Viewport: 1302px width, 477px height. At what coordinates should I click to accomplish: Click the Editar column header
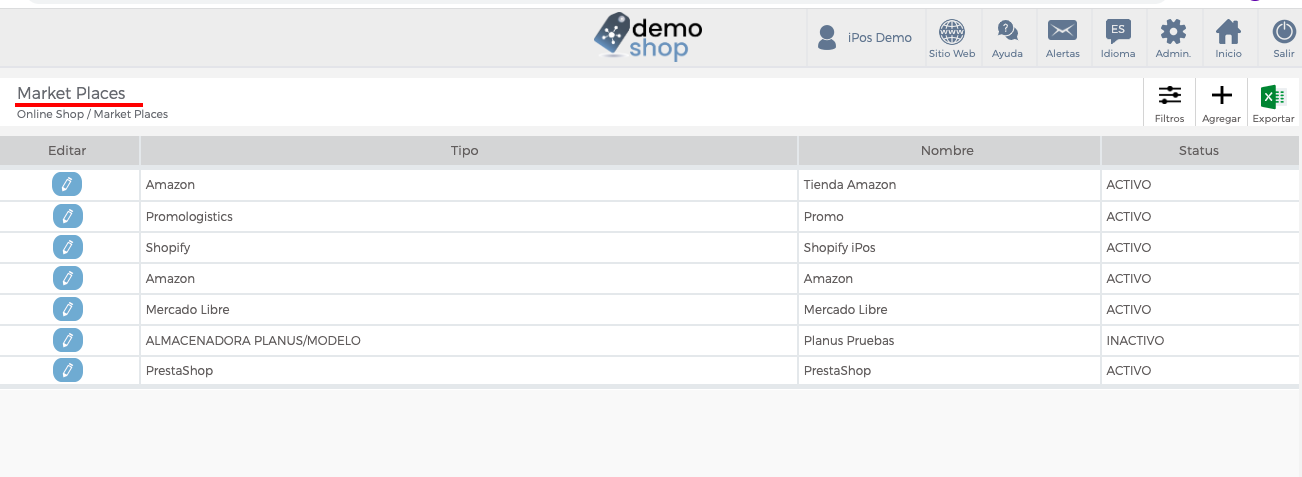click(69, 151)
